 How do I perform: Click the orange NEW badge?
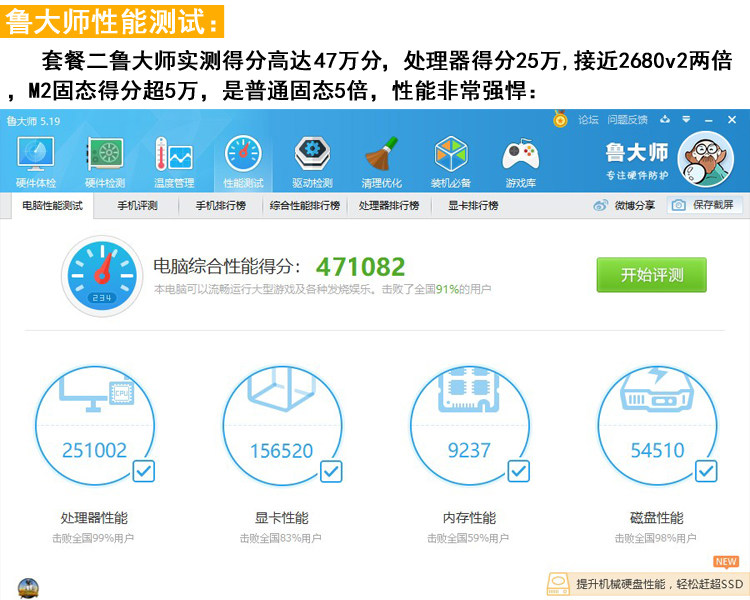(x=726, y=562)
